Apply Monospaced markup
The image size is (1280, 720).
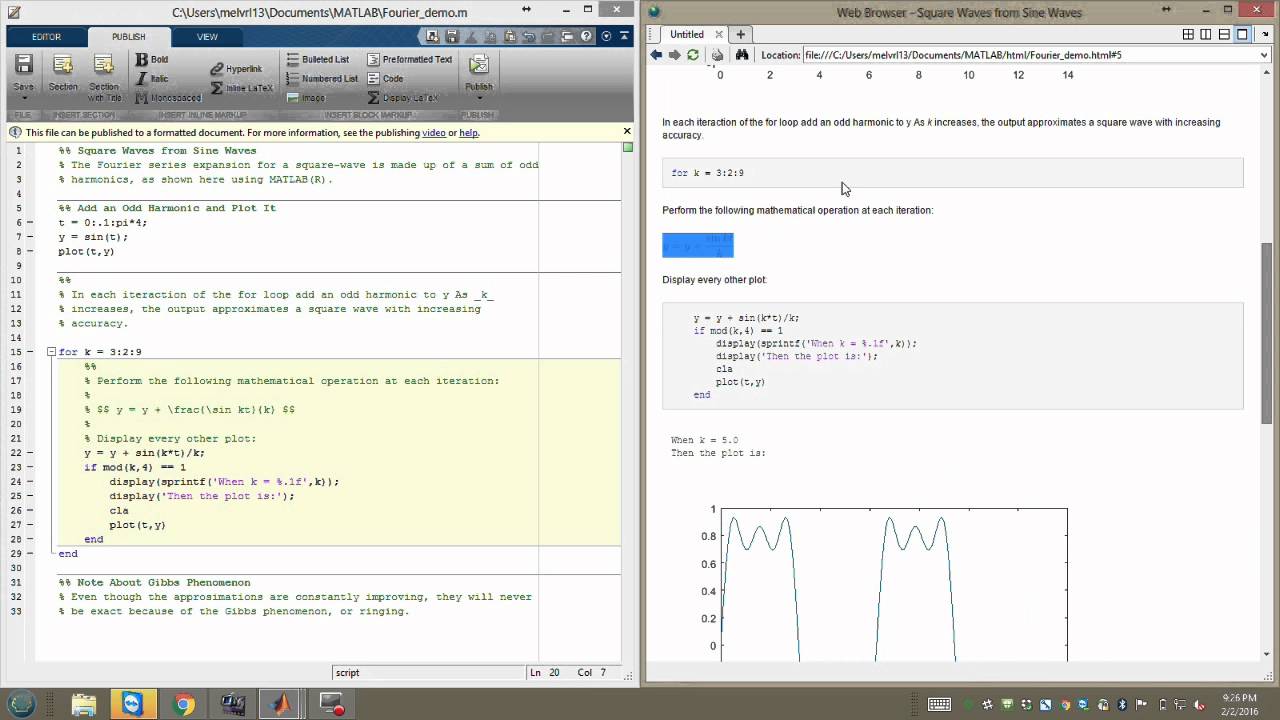pos(168,98)
